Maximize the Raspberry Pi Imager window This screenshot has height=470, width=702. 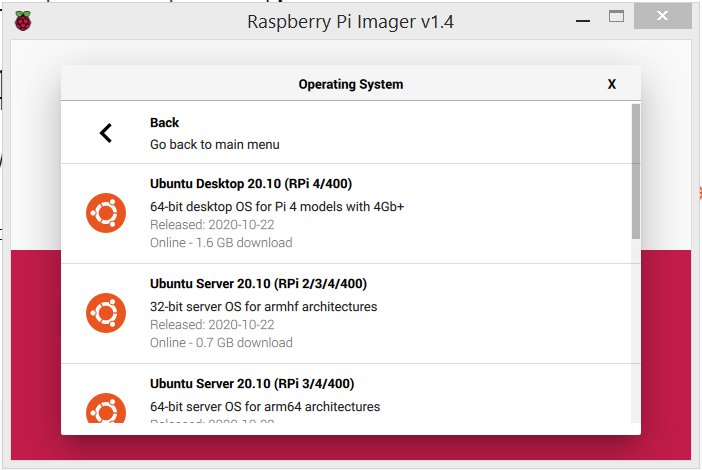tap(616, 17)
